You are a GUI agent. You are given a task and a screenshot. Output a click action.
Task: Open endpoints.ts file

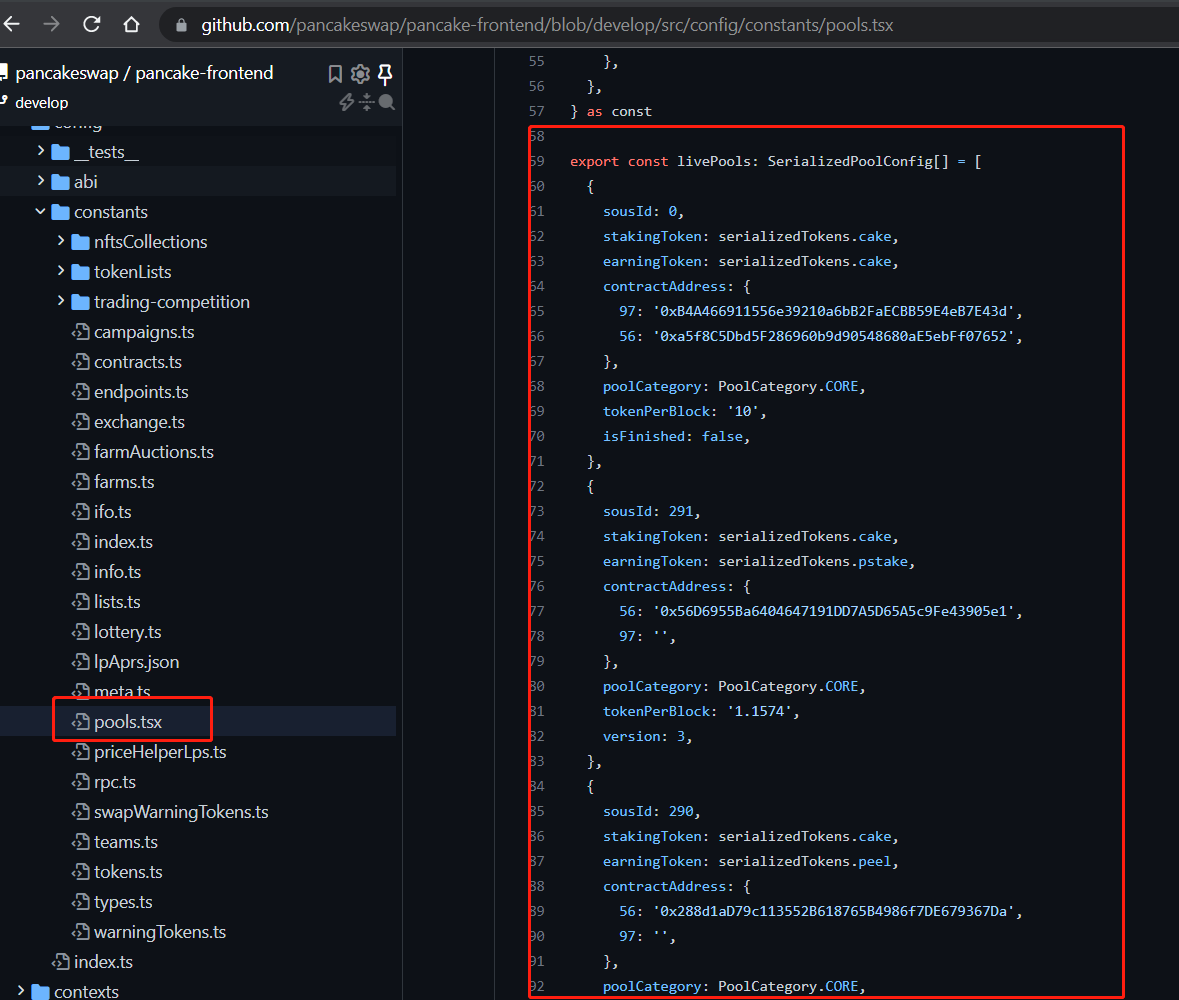[x=141, y=392]
